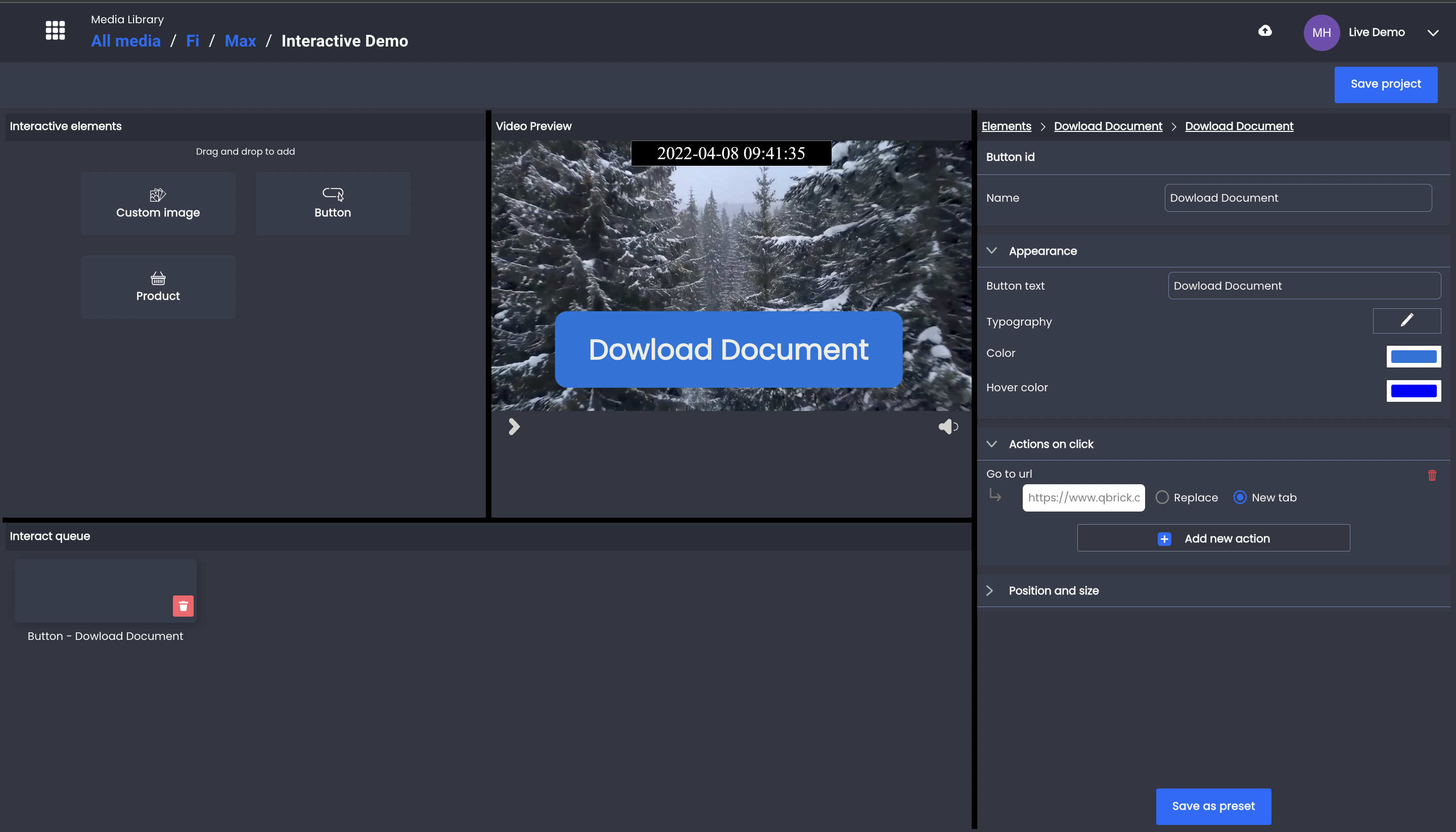Viewport: 1456px width, 832px height.
Task: Select the Custom image element tile
Action: (x=158, y=203)
